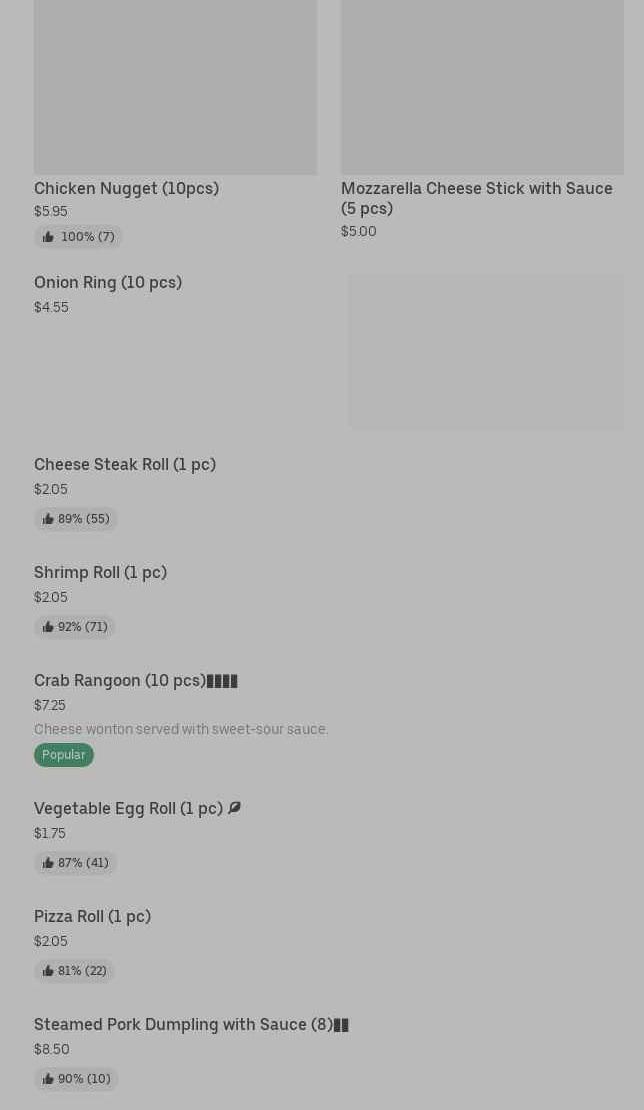
Task: Click thumbs-up icon under Shrimp Roll
Action: (48, 626)
